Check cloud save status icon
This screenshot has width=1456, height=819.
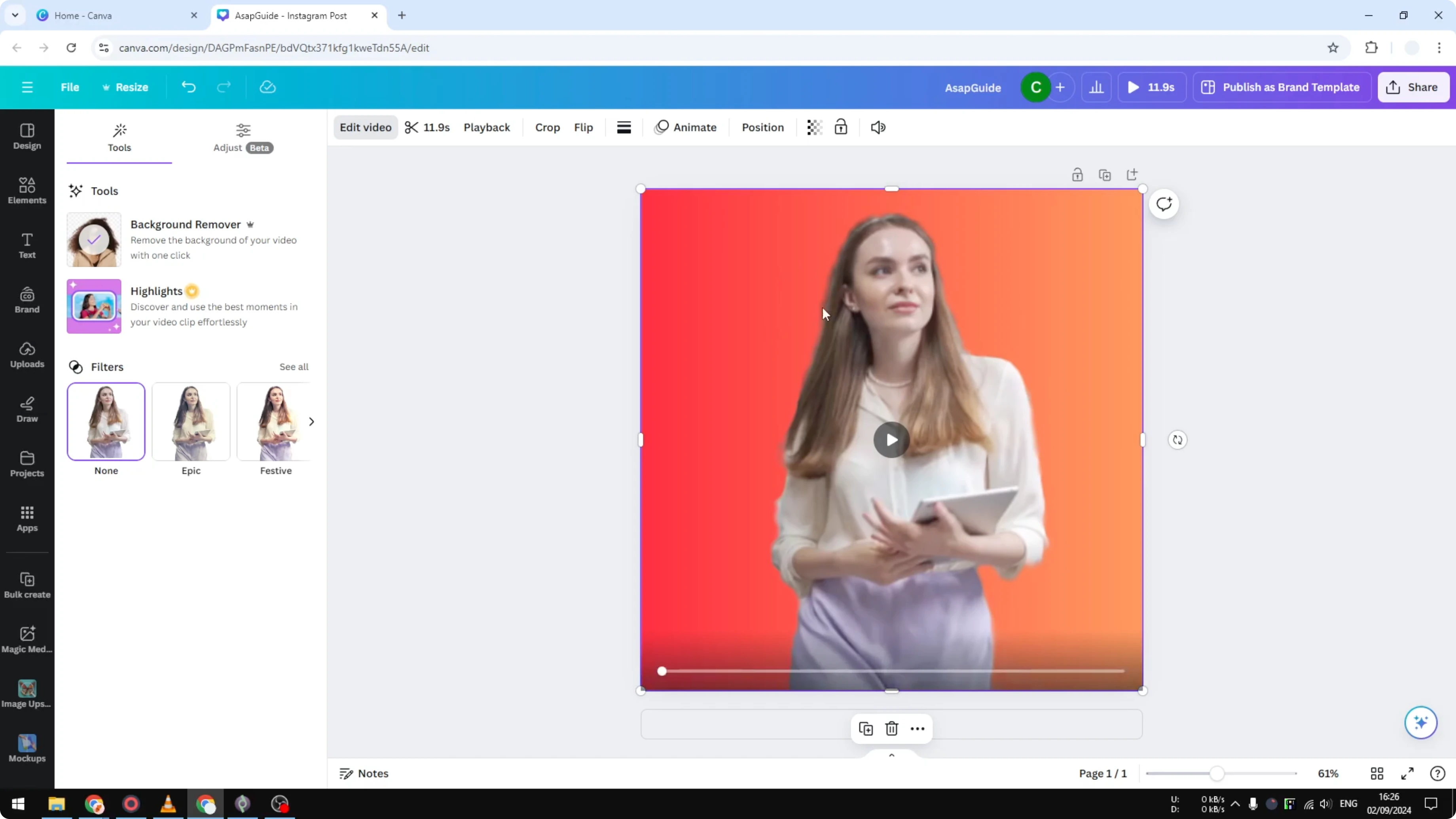click(x=267, y=87)
